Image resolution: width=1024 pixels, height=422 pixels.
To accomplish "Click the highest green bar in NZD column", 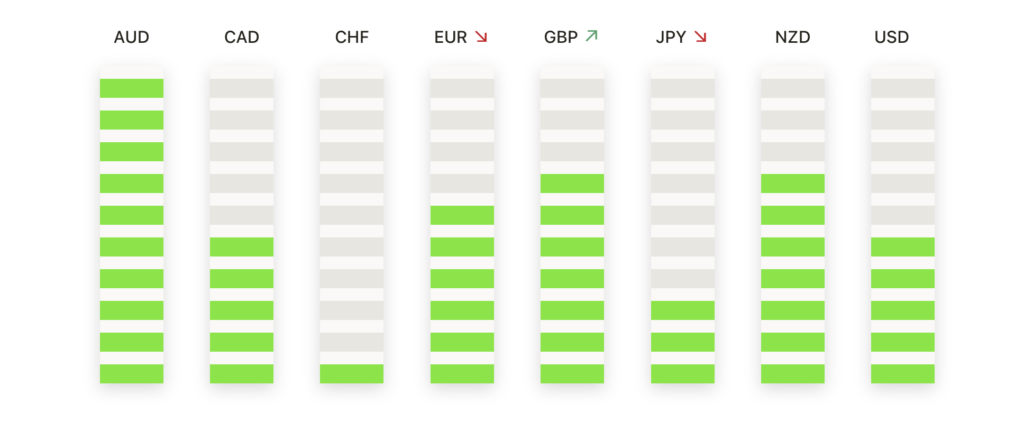I will click(x=792, y=183).
